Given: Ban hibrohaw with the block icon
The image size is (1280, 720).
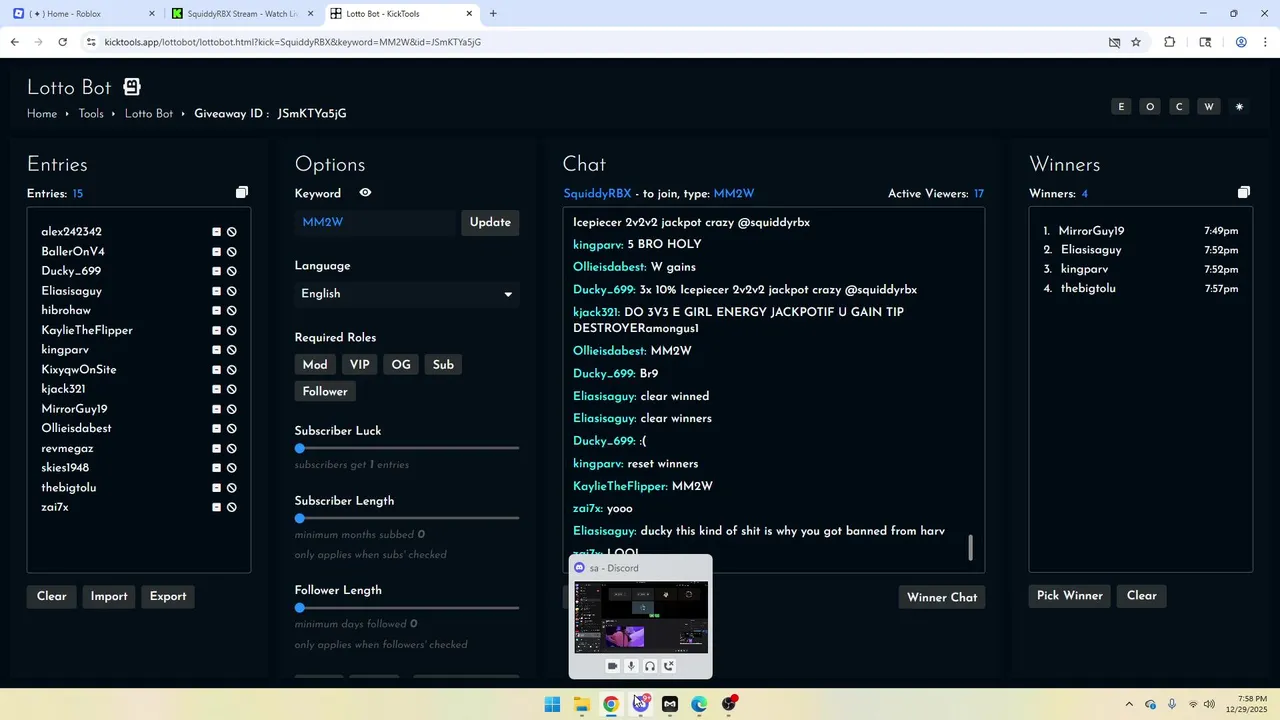Looking at the screenshot, I should (231, 310).
